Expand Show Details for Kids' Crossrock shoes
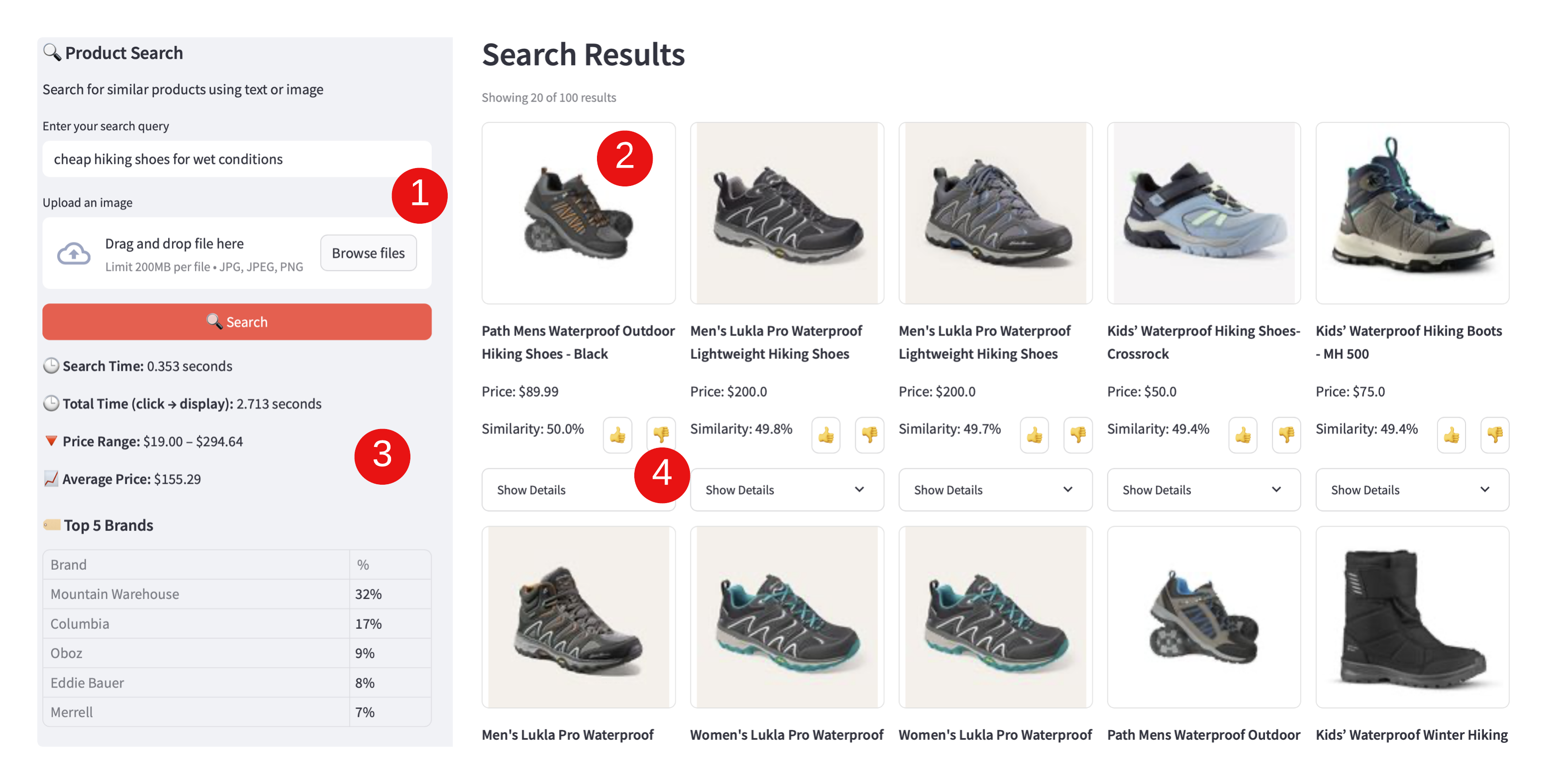1567x784 pixels. [1203, 489]
